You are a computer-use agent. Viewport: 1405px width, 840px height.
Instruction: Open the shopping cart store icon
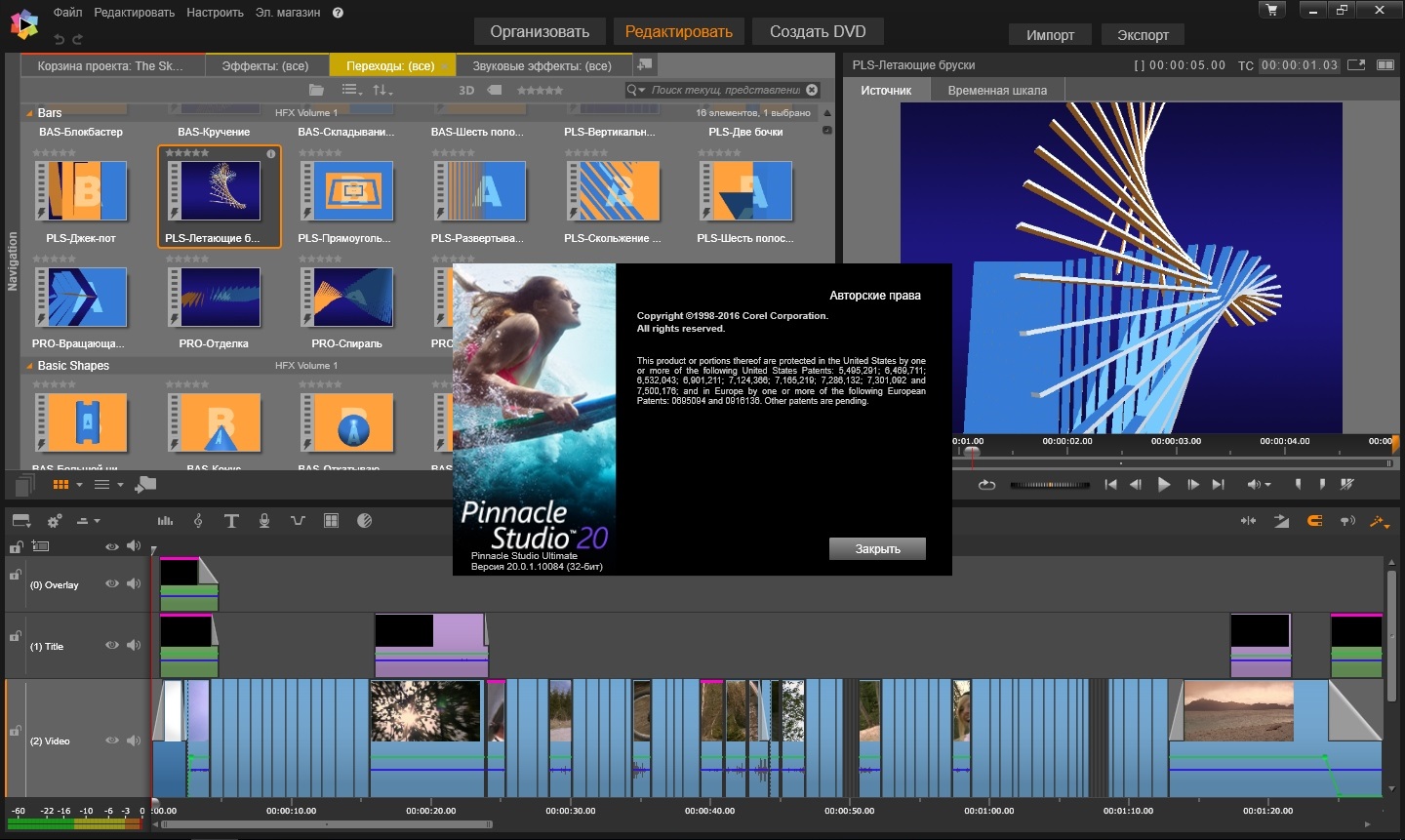pyautogui.click(x=1271, y=10)
